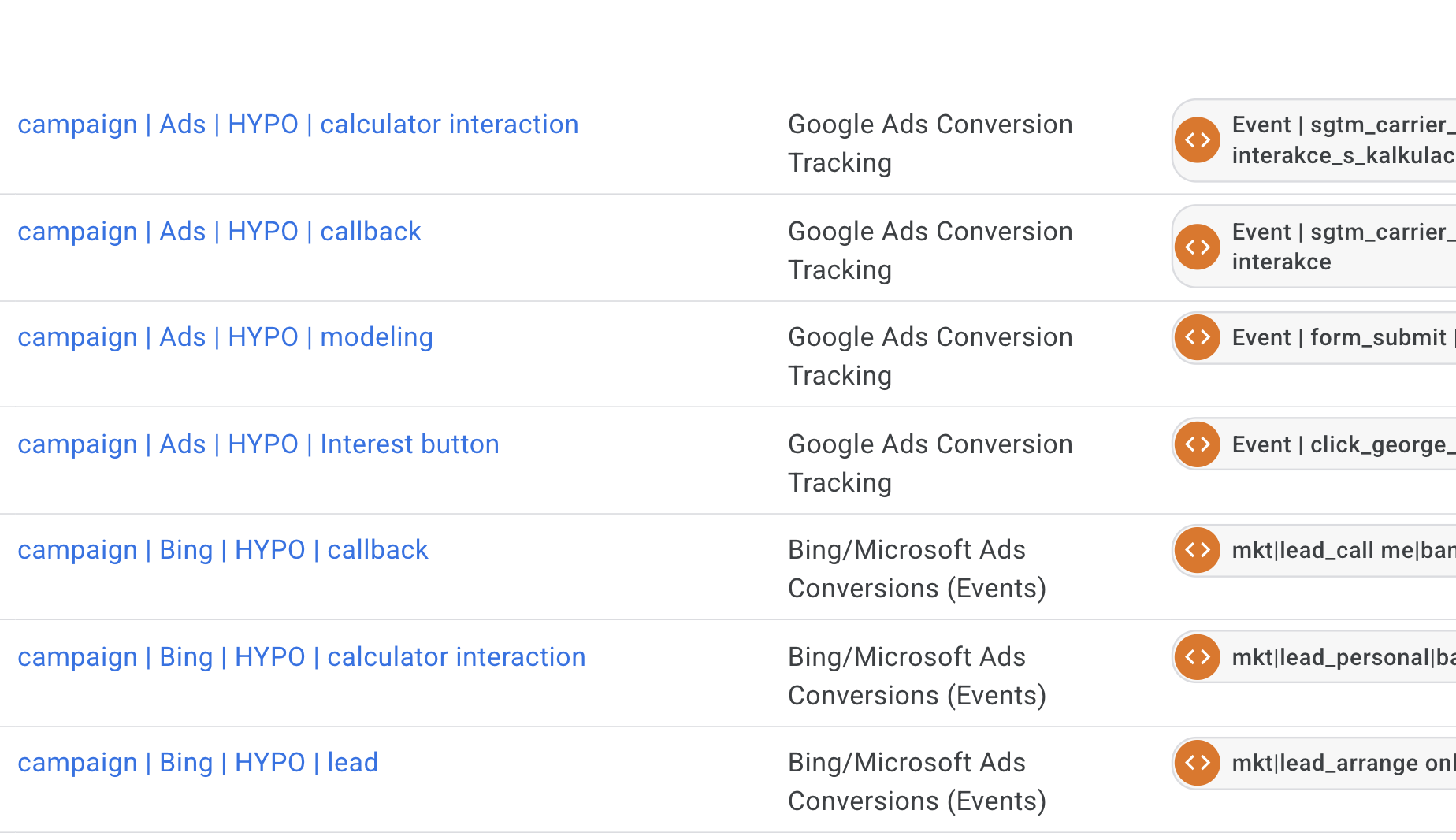Image resolution: width=1456 pixels, height=840 pixels.
Task: Open campaign Bing HYPO callback tag
Action: [x=223, y=550]
